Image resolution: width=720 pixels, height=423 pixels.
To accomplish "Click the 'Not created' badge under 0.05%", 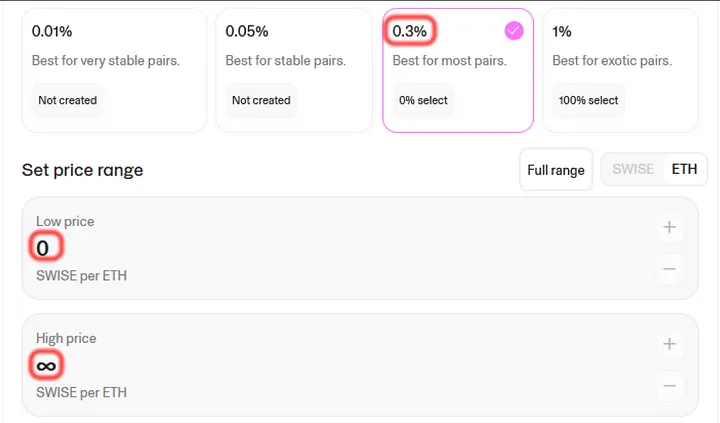I will point(261,100).
